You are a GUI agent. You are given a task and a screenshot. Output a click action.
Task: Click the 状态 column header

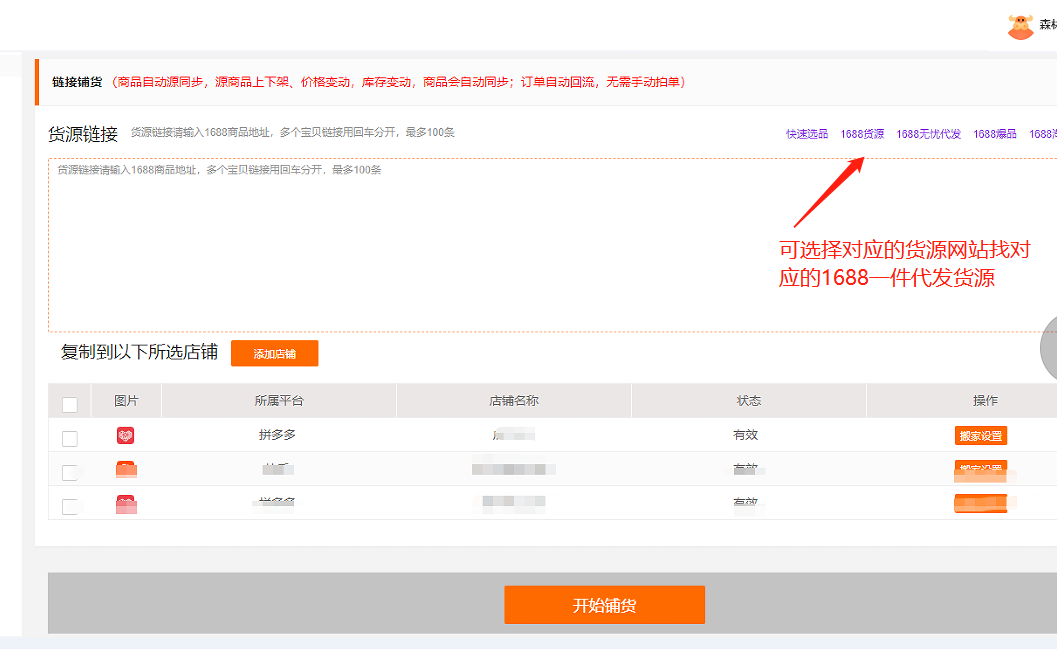point(749,401)
